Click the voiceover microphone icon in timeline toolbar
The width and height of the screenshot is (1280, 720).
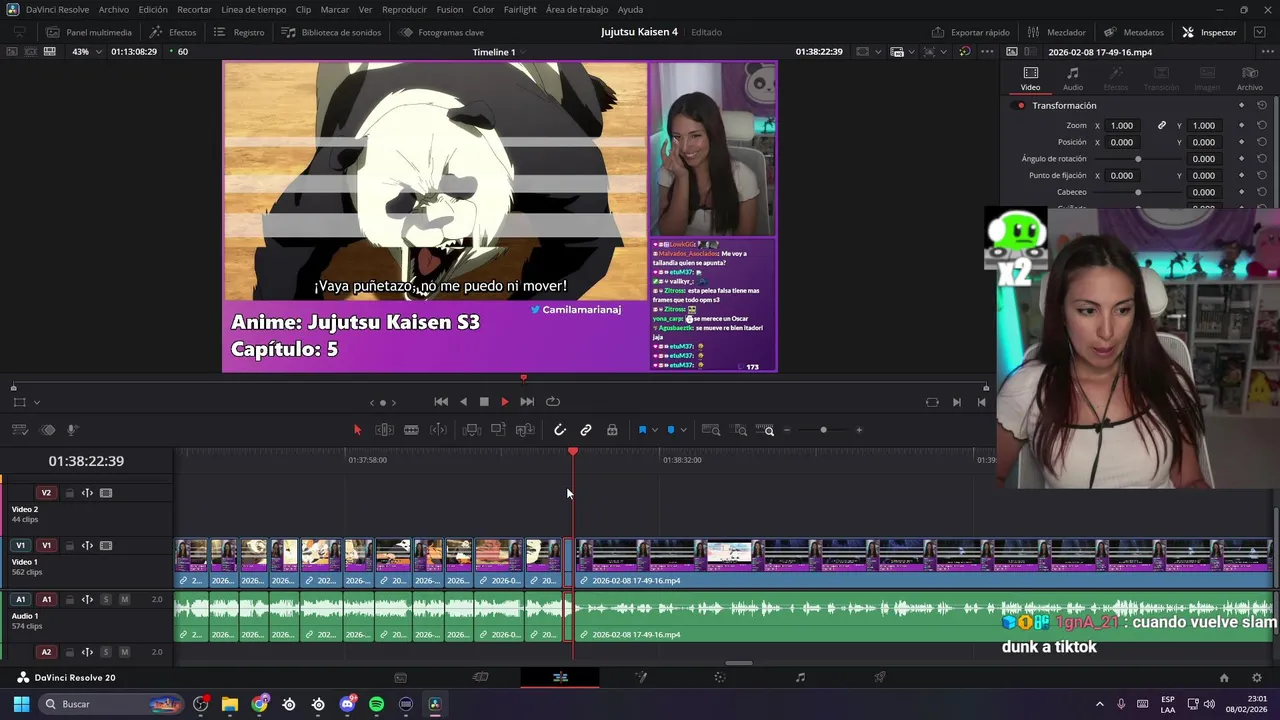(73, 430)
